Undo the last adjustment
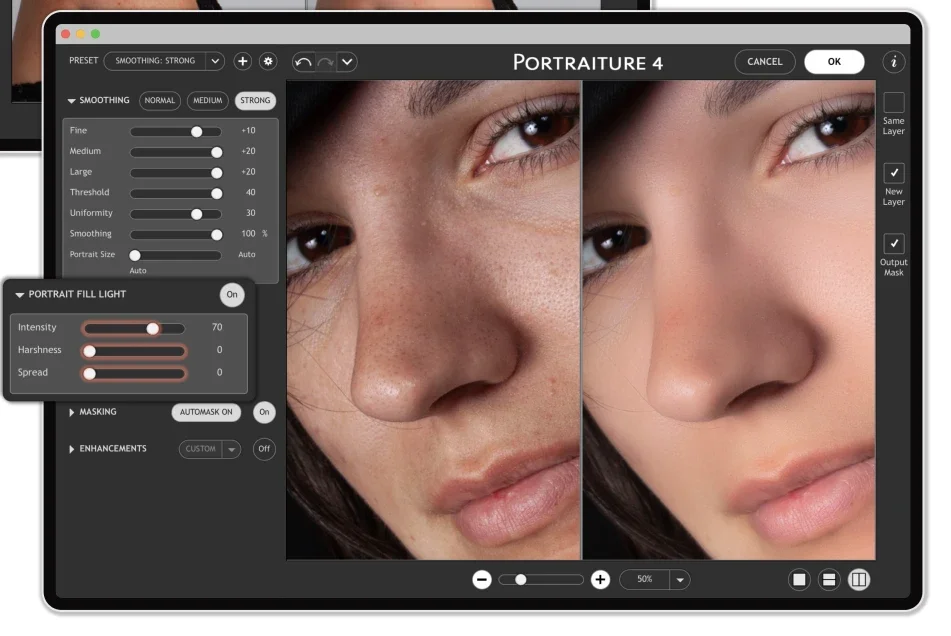 pos(303,62)
